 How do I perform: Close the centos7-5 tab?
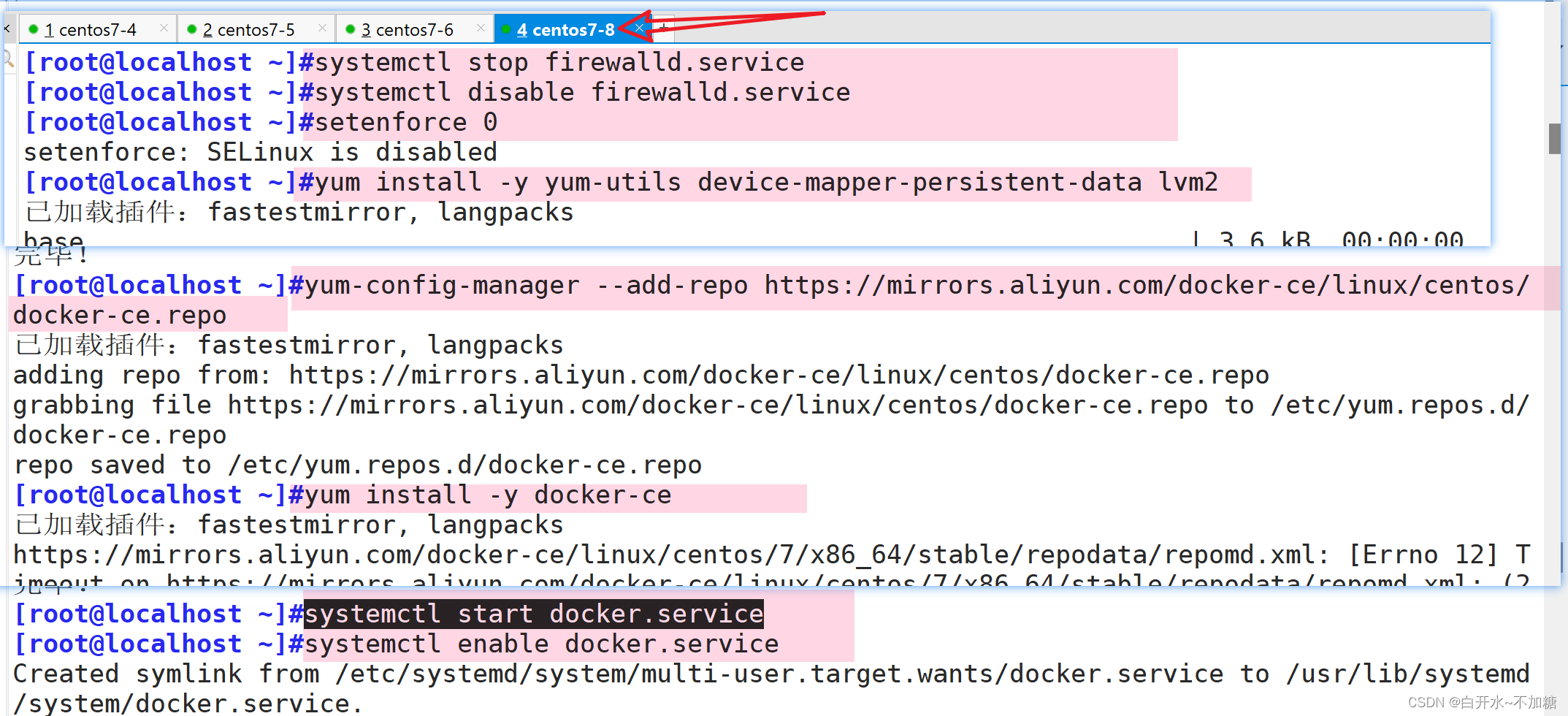point(322,28)
